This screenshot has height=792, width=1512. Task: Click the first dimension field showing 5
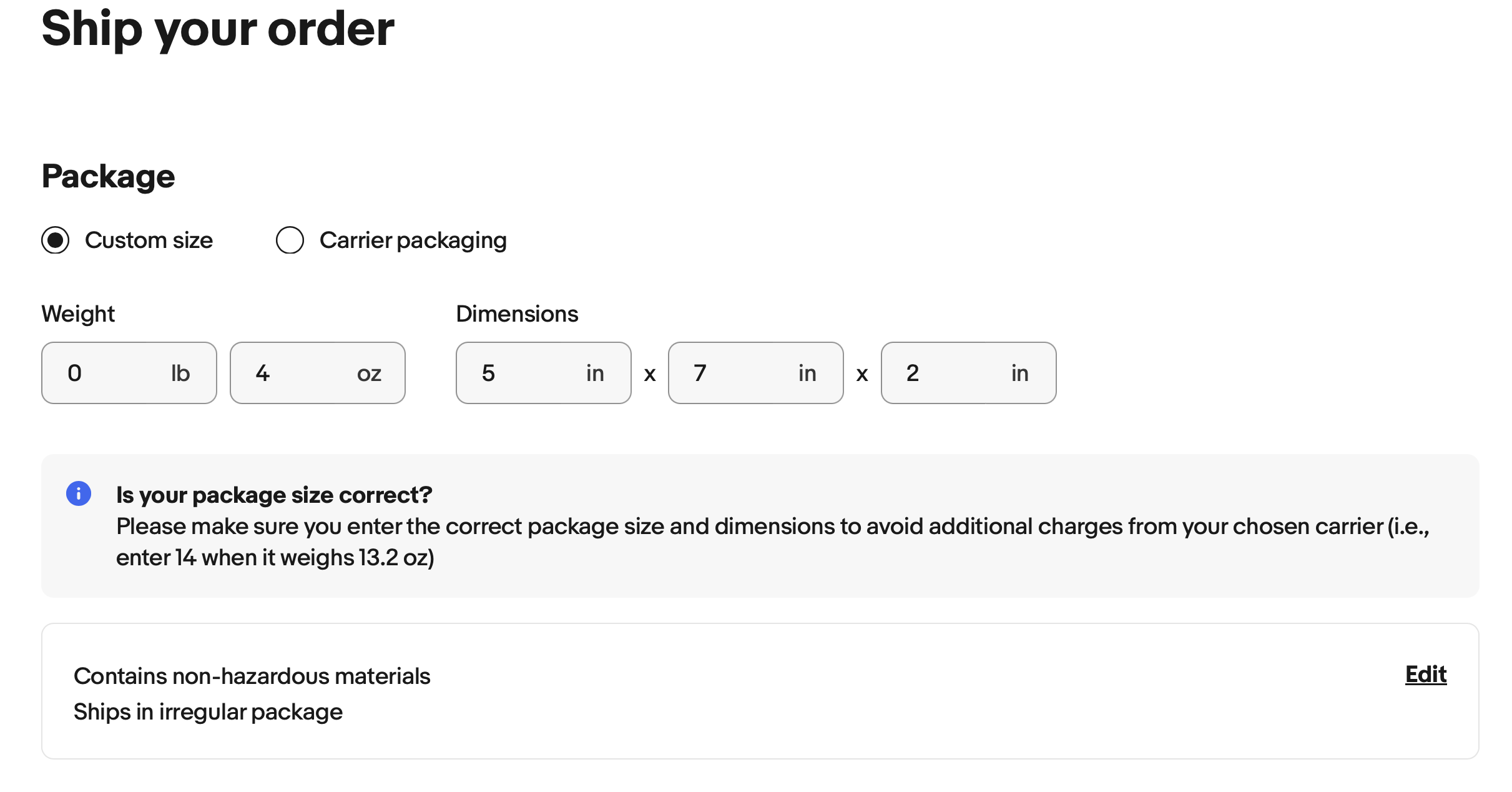(x=544, y=373)
